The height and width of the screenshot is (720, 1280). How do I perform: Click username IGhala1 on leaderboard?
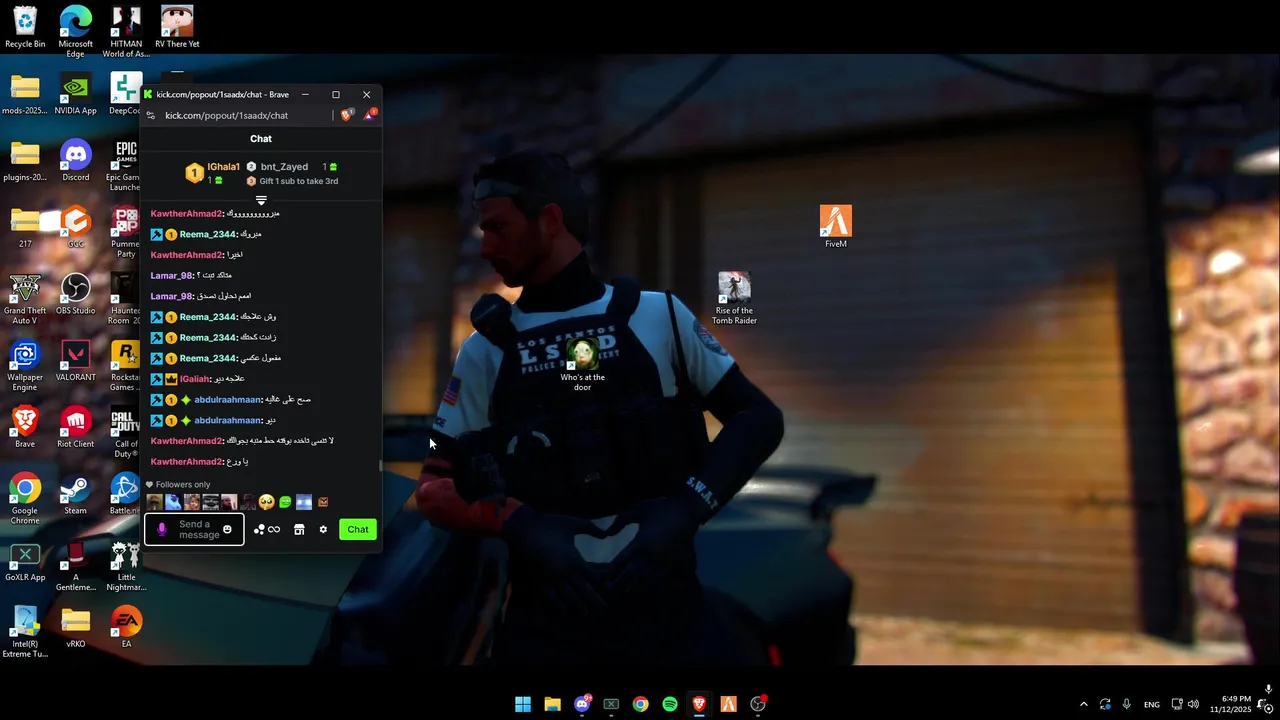click(223, 167)
